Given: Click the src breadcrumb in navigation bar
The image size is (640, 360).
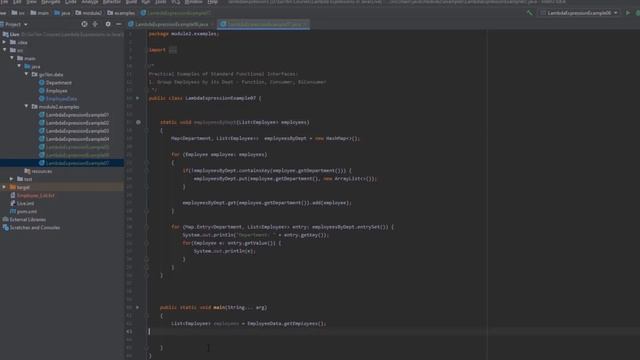Looking at the screenshot, I should [x=18, y=13].
